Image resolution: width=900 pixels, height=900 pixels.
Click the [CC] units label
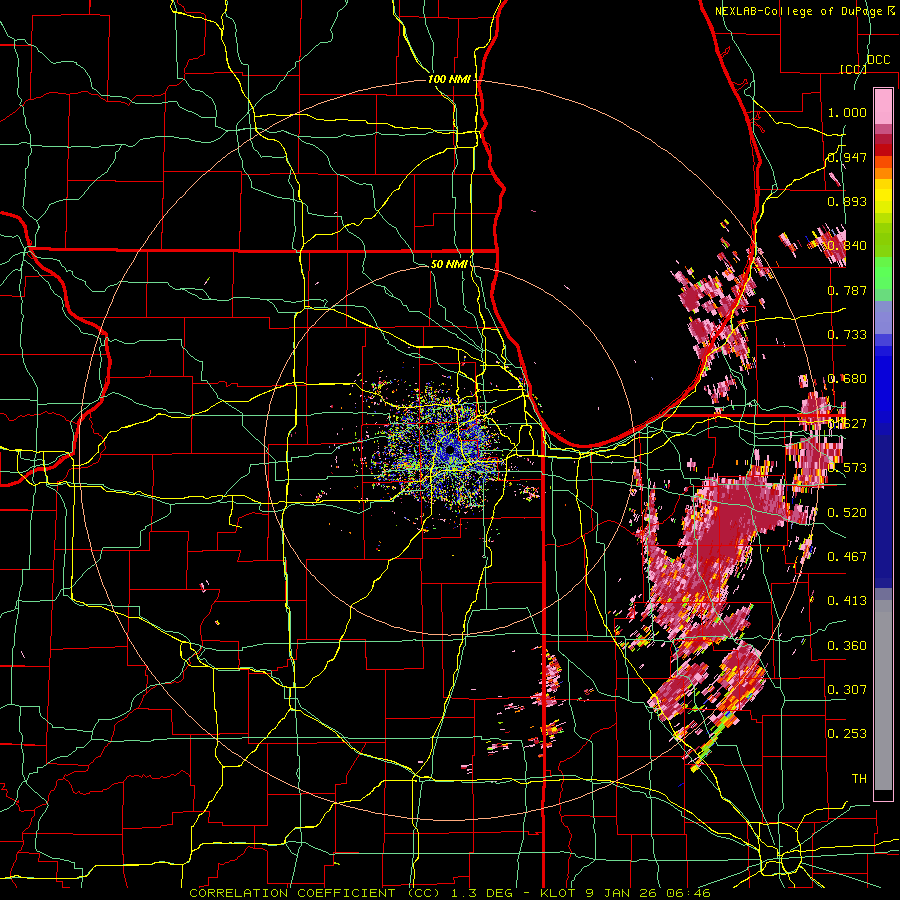[x=853, y=69]
